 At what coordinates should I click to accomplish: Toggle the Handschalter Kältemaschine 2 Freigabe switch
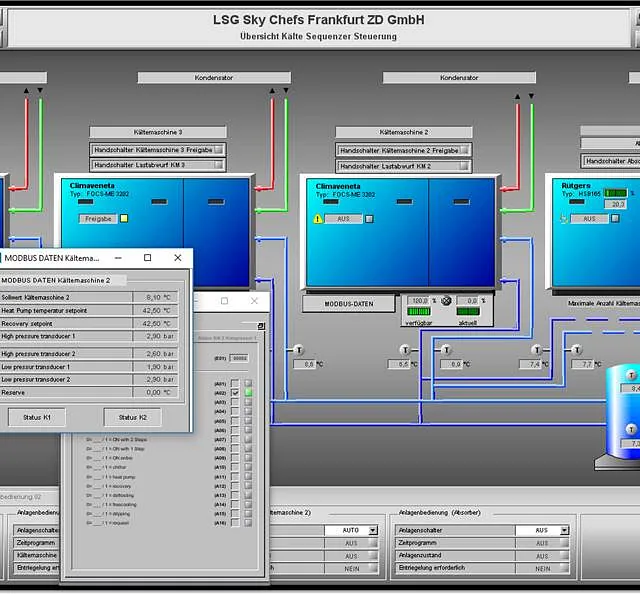pyautogui.click(x=464, y=151)
